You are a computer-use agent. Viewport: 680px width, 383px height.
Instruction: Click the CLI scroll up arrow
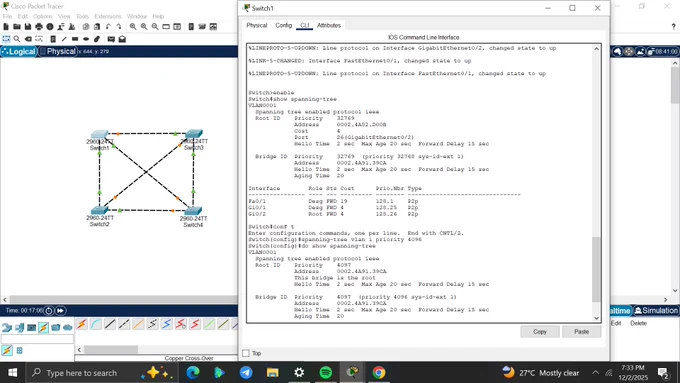tap(596, 49)
